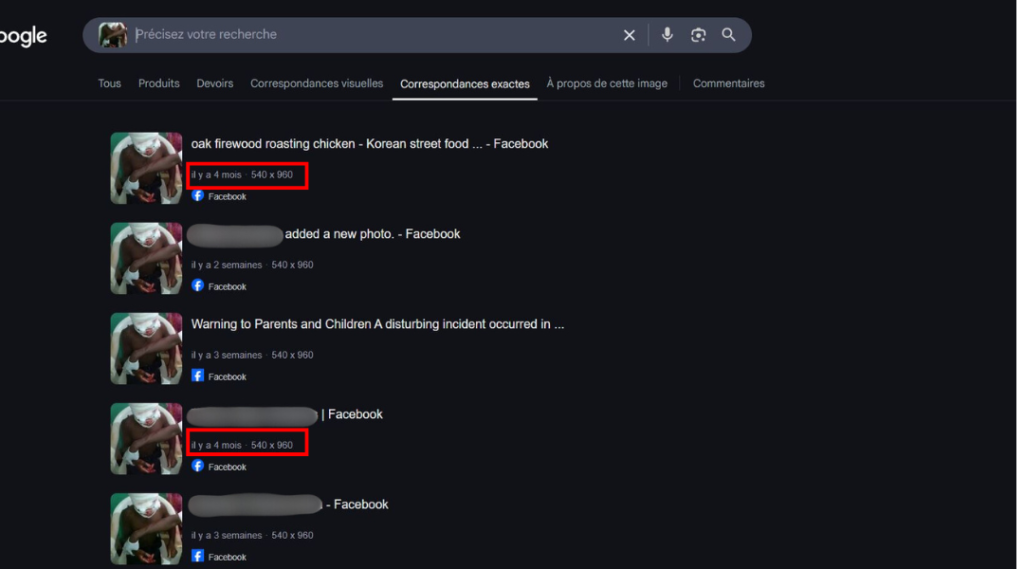The width and height of the screenshot is (1024, 569).
Task: Click Facebook icon under the last result
Action: pos(197,557)
